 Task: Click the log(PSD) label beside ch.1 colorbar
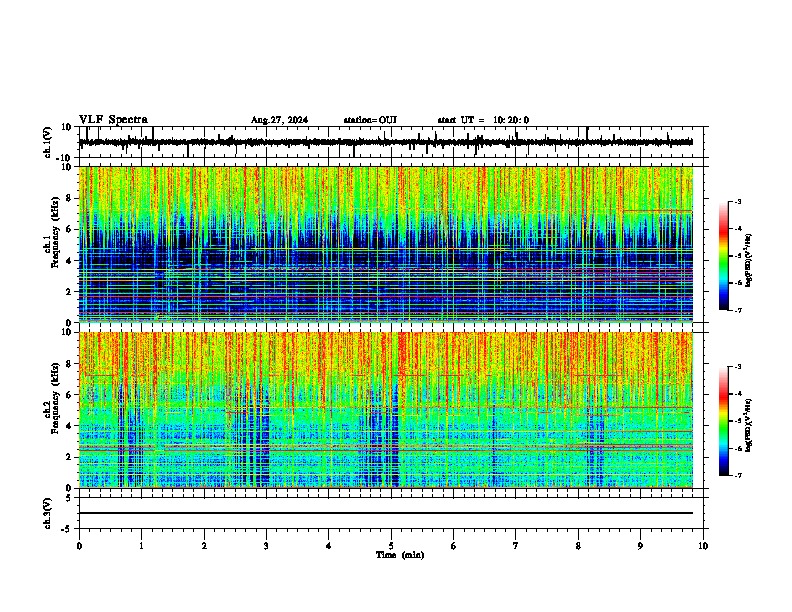748,261
